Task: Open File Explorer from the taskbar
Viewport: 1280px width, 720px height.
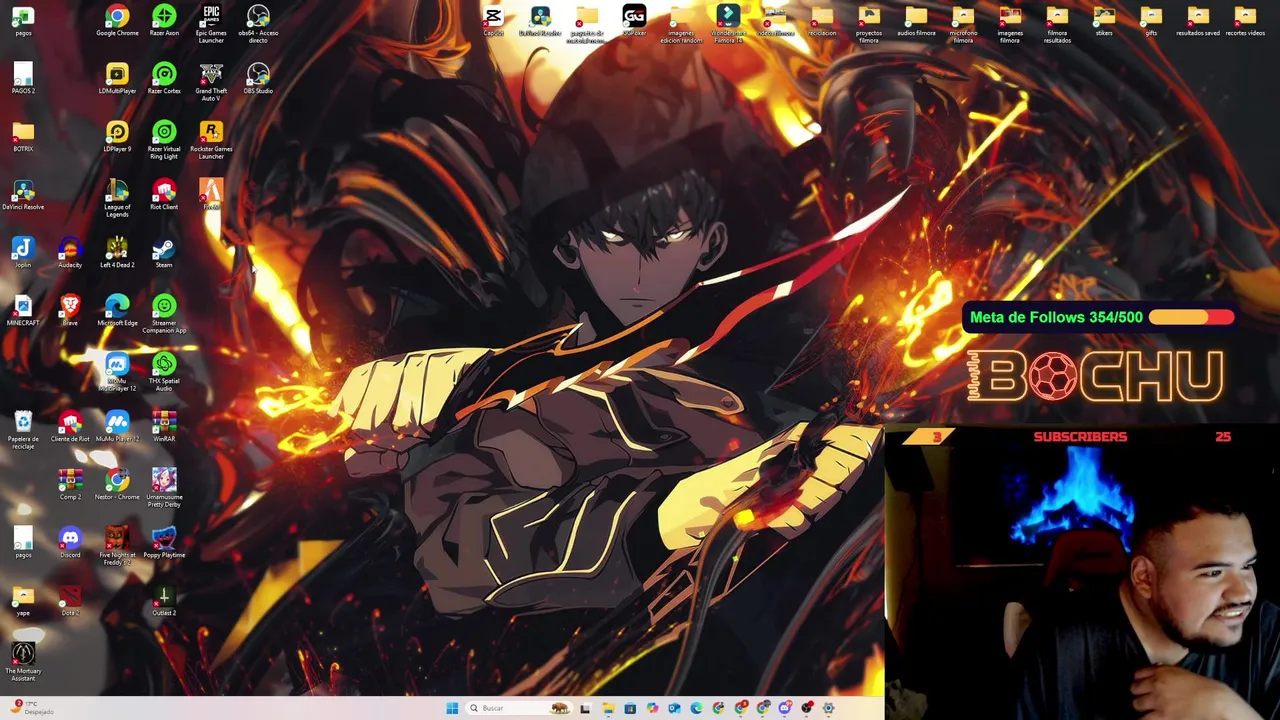Action: (608, 708)
